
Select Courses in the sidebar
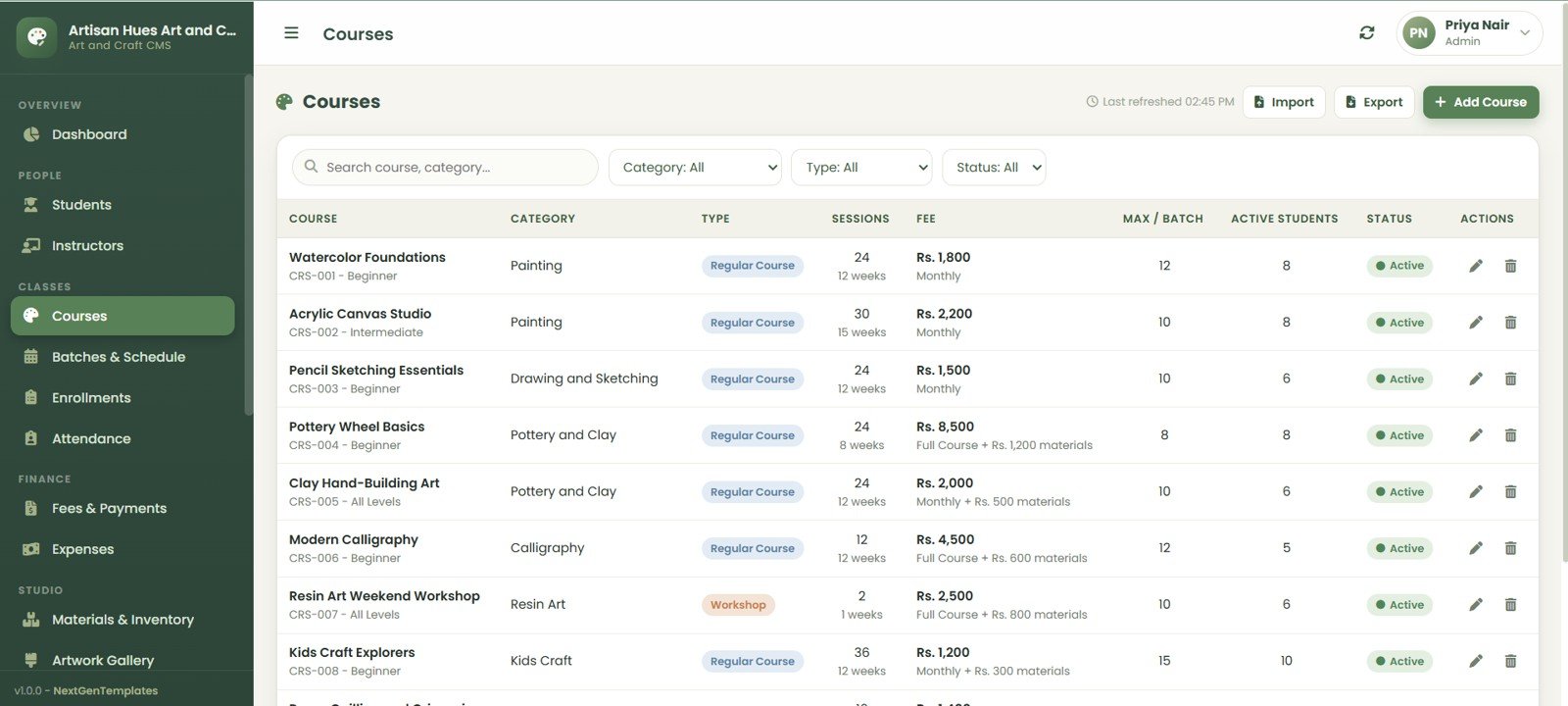[122, 316]
